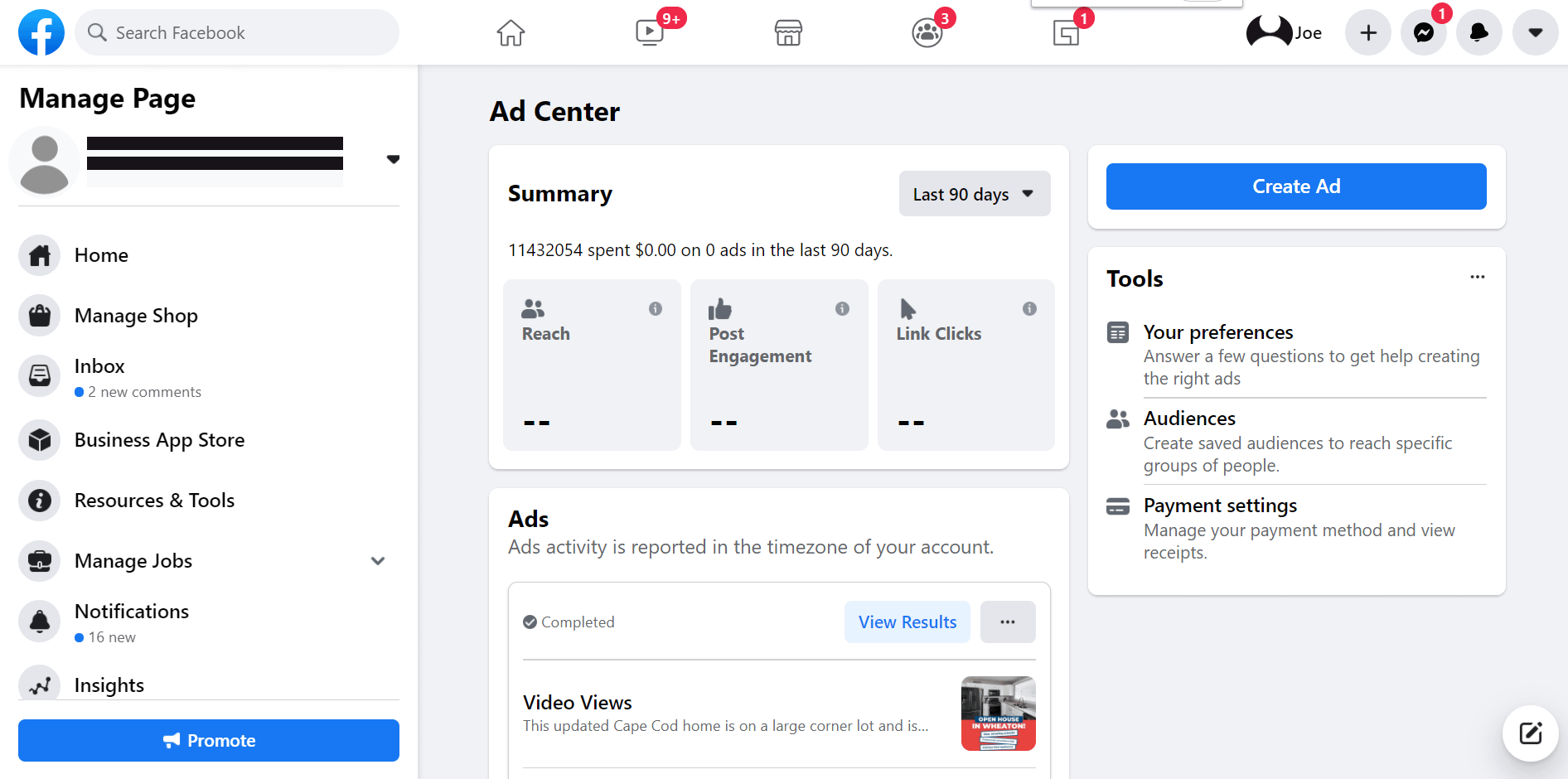Click View Results on the completed ad

(907, 622)
